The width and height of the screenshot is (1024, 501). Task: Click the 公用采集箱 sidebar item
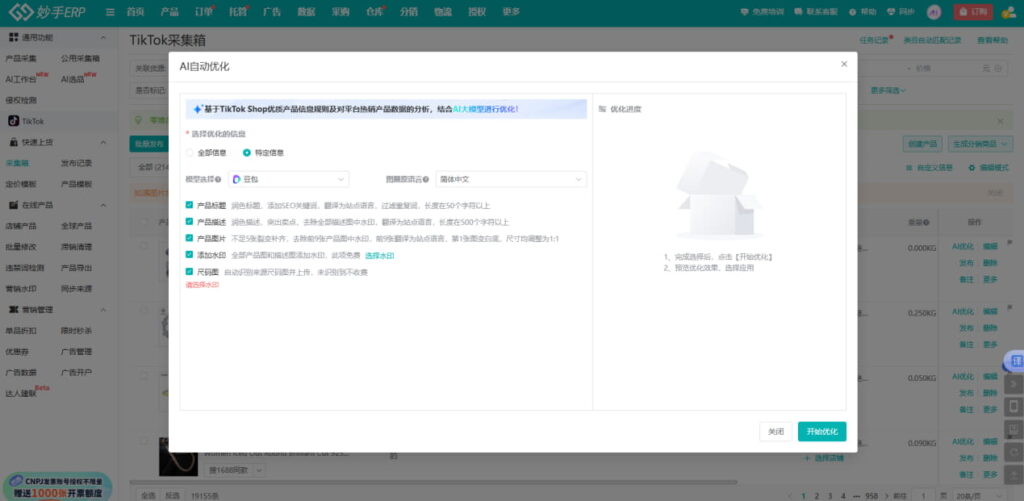click(x=80, y=58)
